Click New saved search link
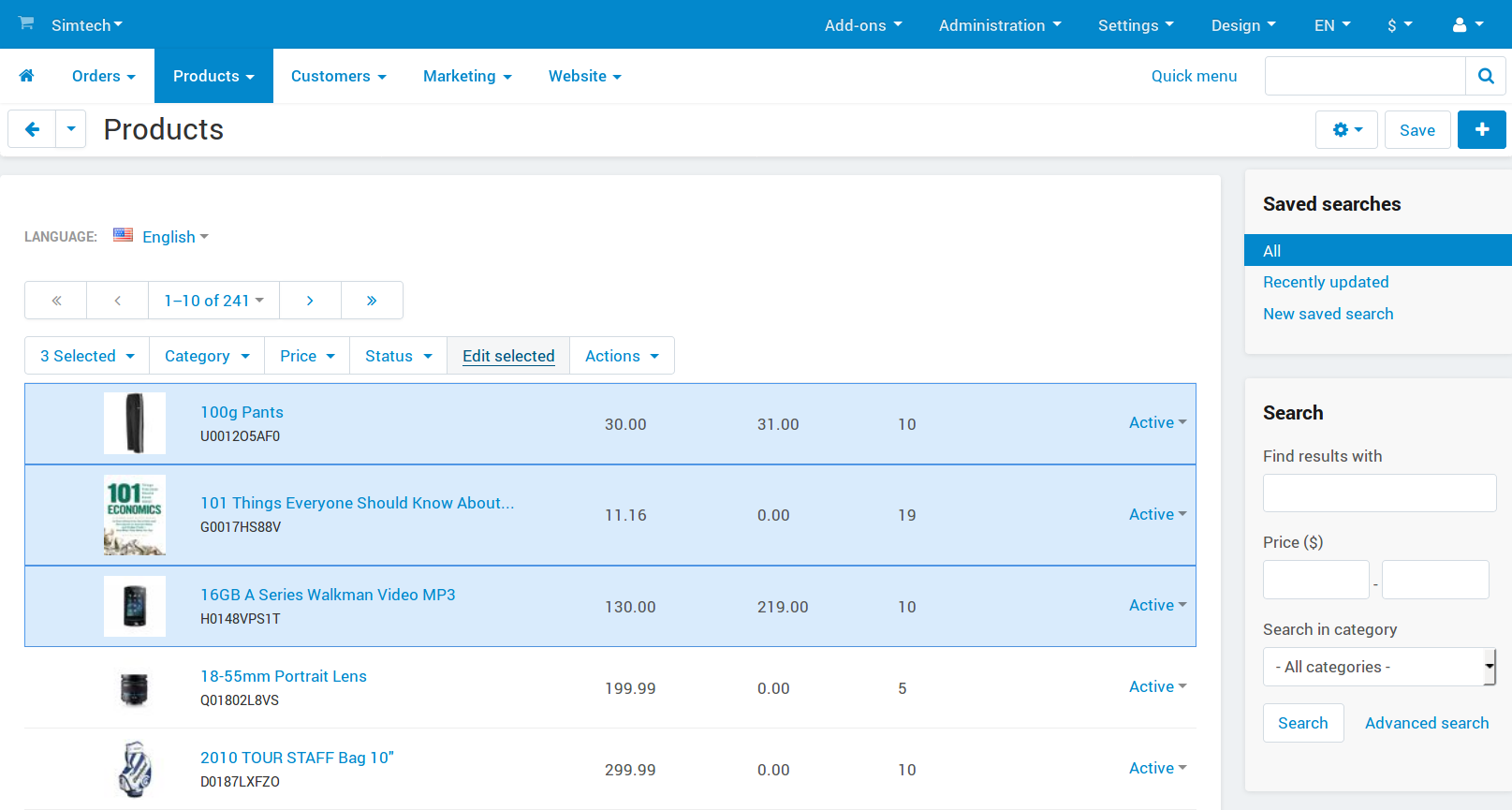The image size is (1512, 810). 1328,314
